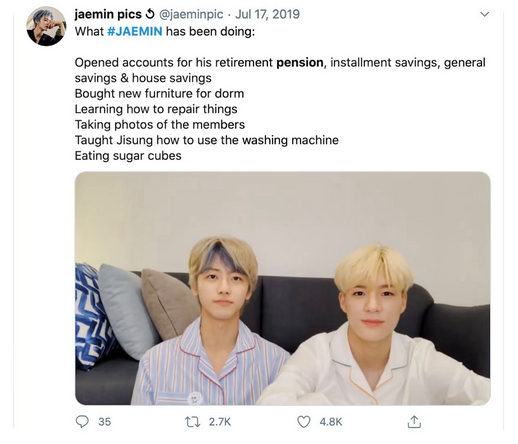Open the tweet options chevron menu
The image size is (518, 444).
484,14
